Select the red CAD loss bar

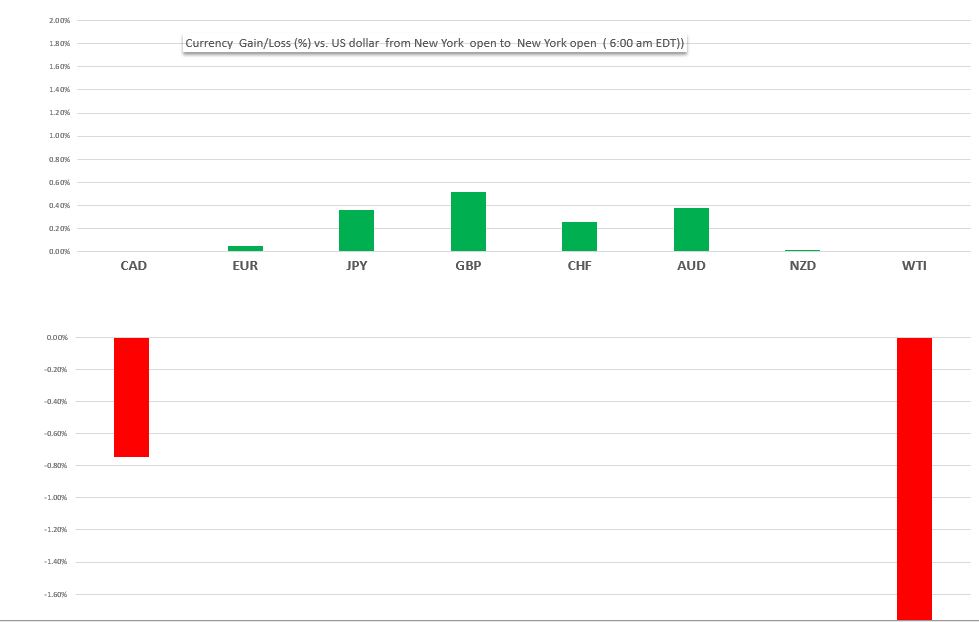click(131, 397)
